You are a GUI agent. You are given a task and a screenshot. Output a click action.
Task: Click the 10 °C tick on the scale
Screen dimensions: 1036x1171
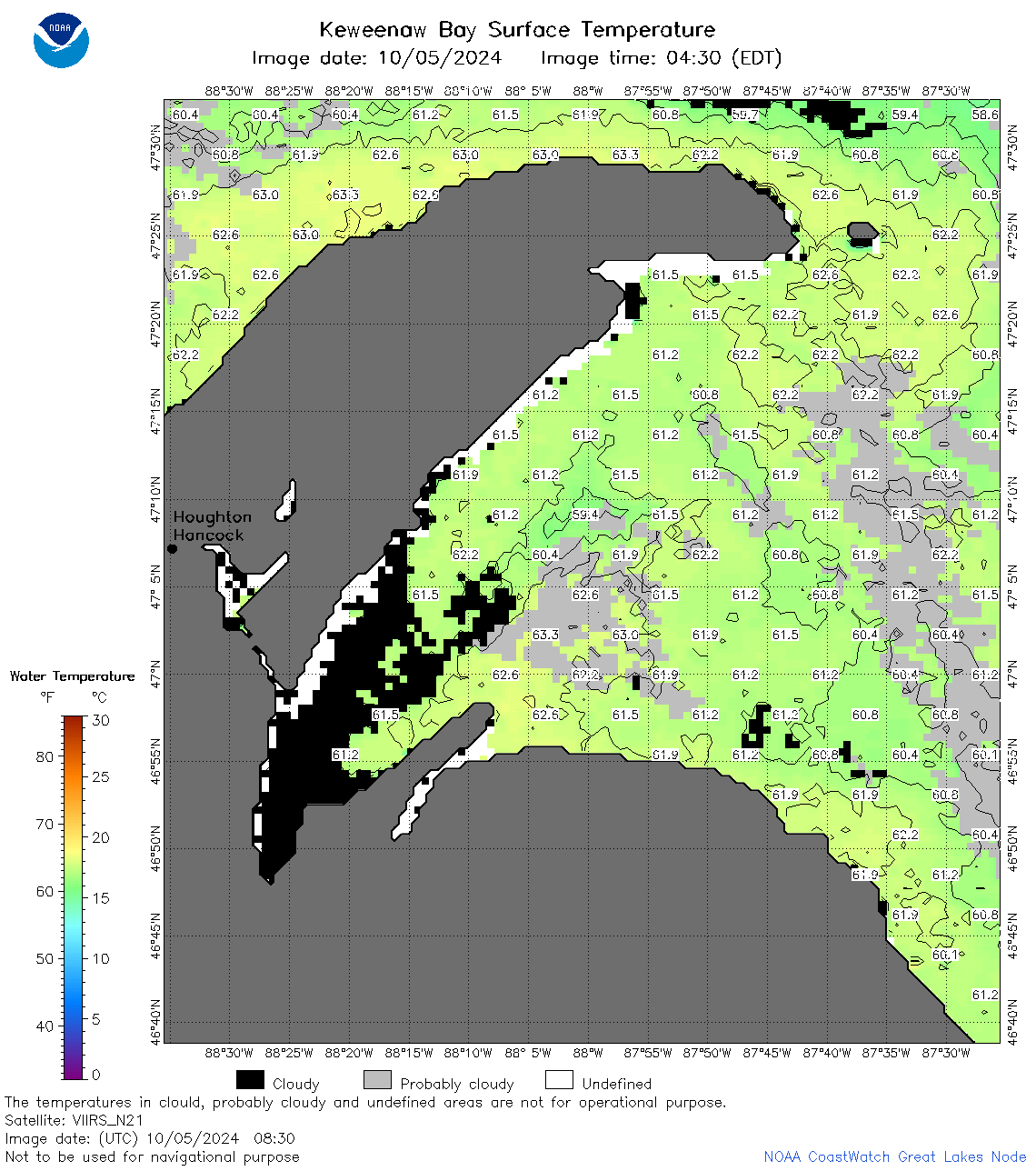click(101, 958)
